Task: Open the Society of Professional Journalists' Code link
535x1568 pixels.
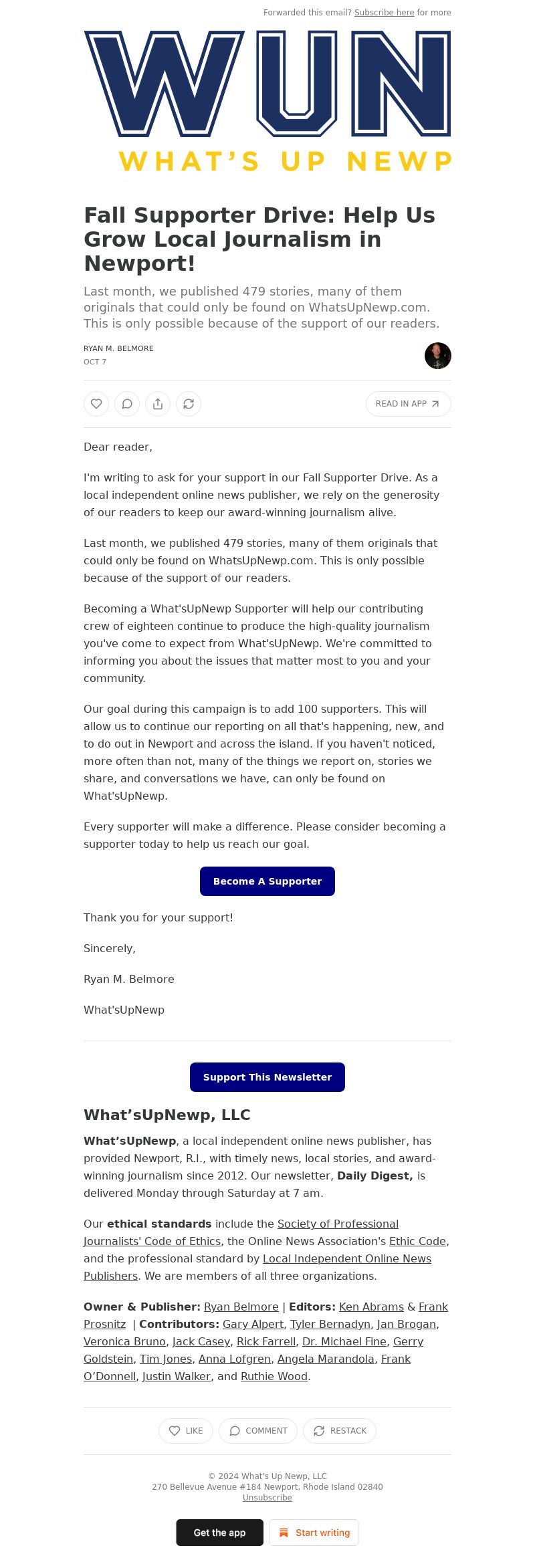Action: coord(241,1232)
